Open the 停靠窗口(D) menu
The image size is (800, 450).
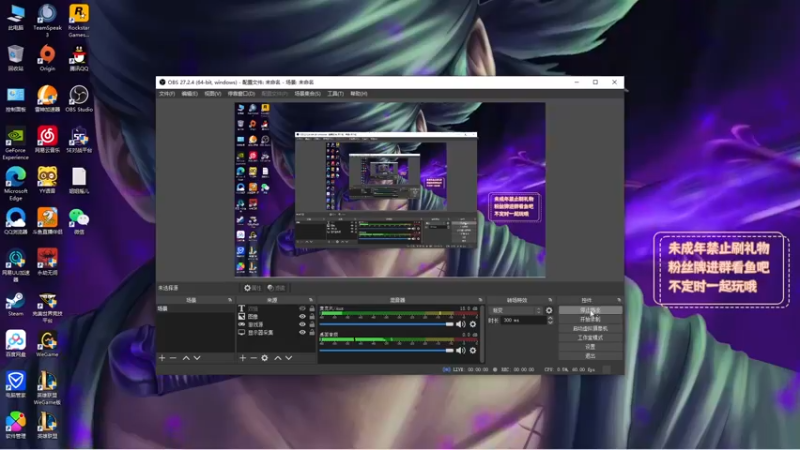pyautogui.click(x=241, y=94)
